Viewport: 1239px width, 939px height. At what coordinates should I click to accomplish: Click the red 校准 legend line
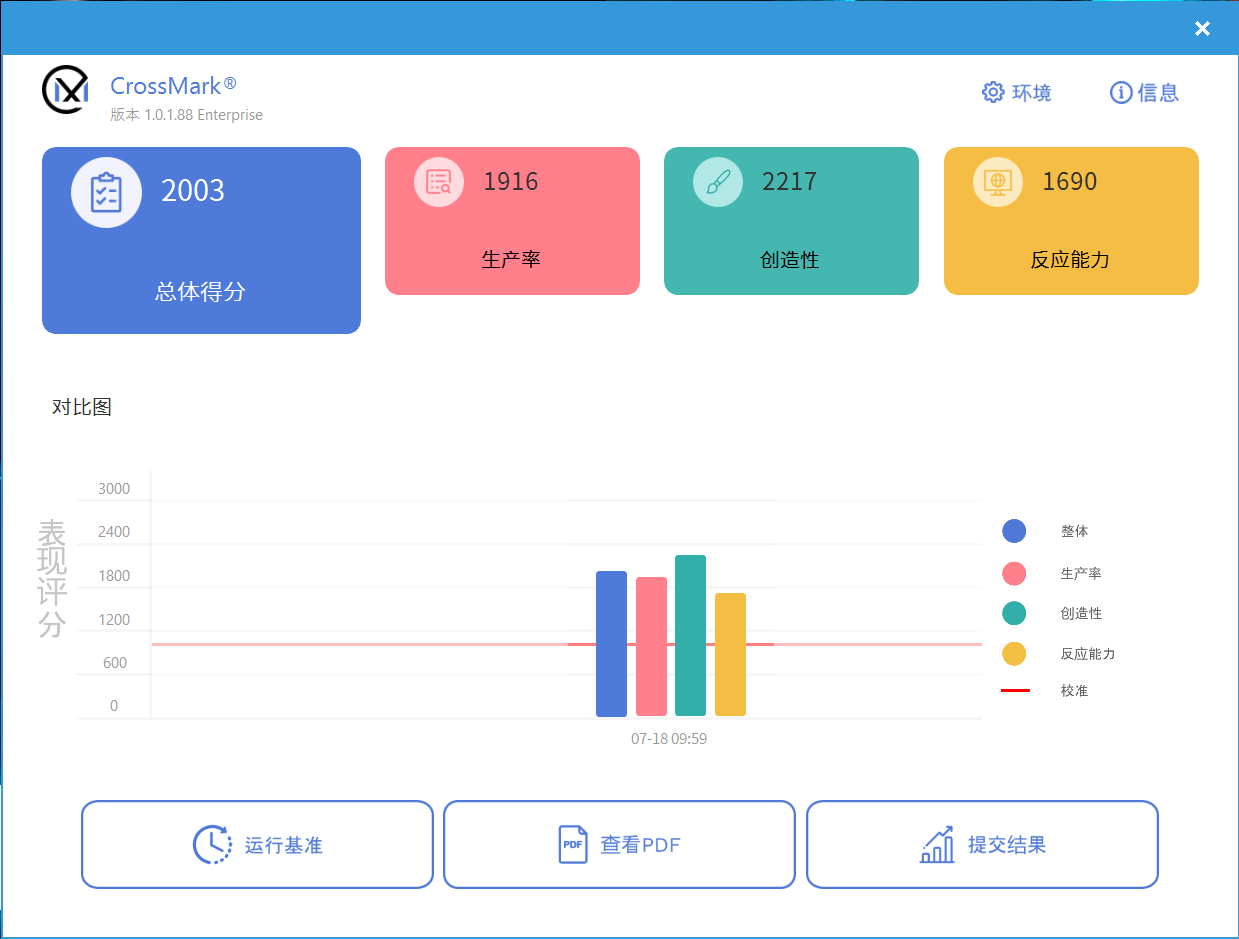point(1015,691)
